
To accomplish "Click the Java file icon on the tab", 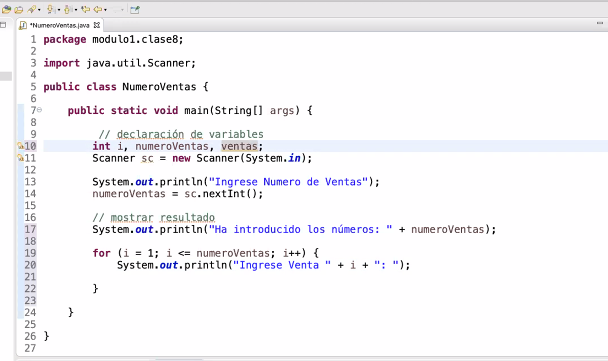I will pyautogui.click(x=23, y=25).
